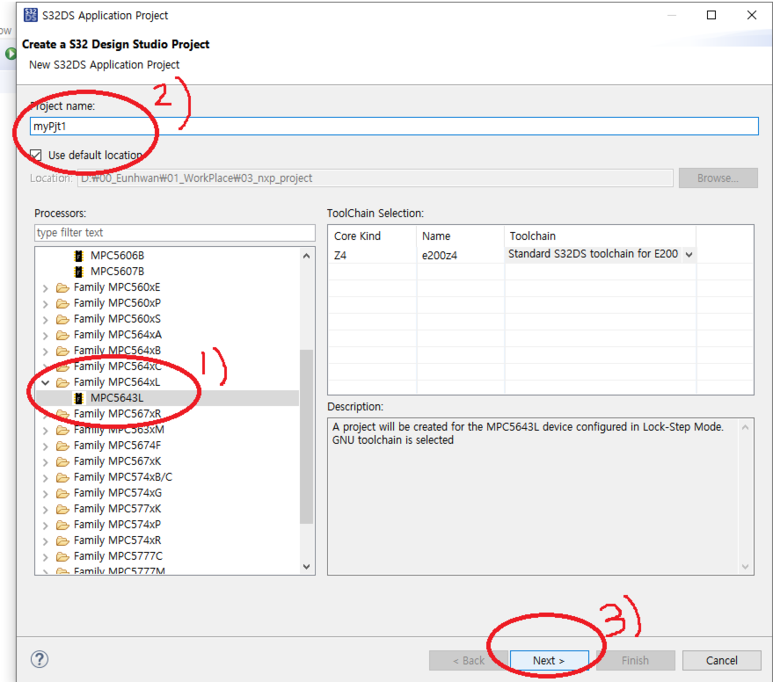This screenshot has height=682, width=773.
Task: Expand Family MPC560xS tree node
Action: pos(45,320)
